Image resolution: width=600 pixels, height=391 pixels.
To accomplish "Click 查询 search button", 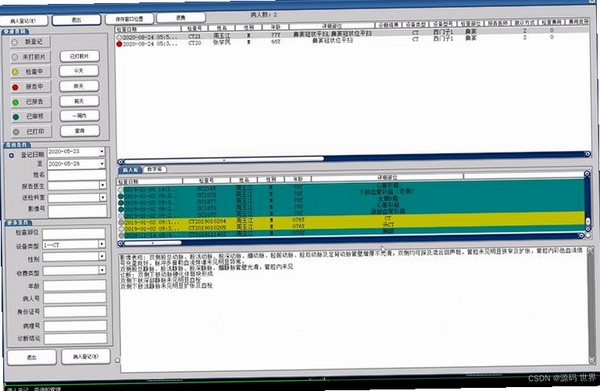I will point(80,131).
